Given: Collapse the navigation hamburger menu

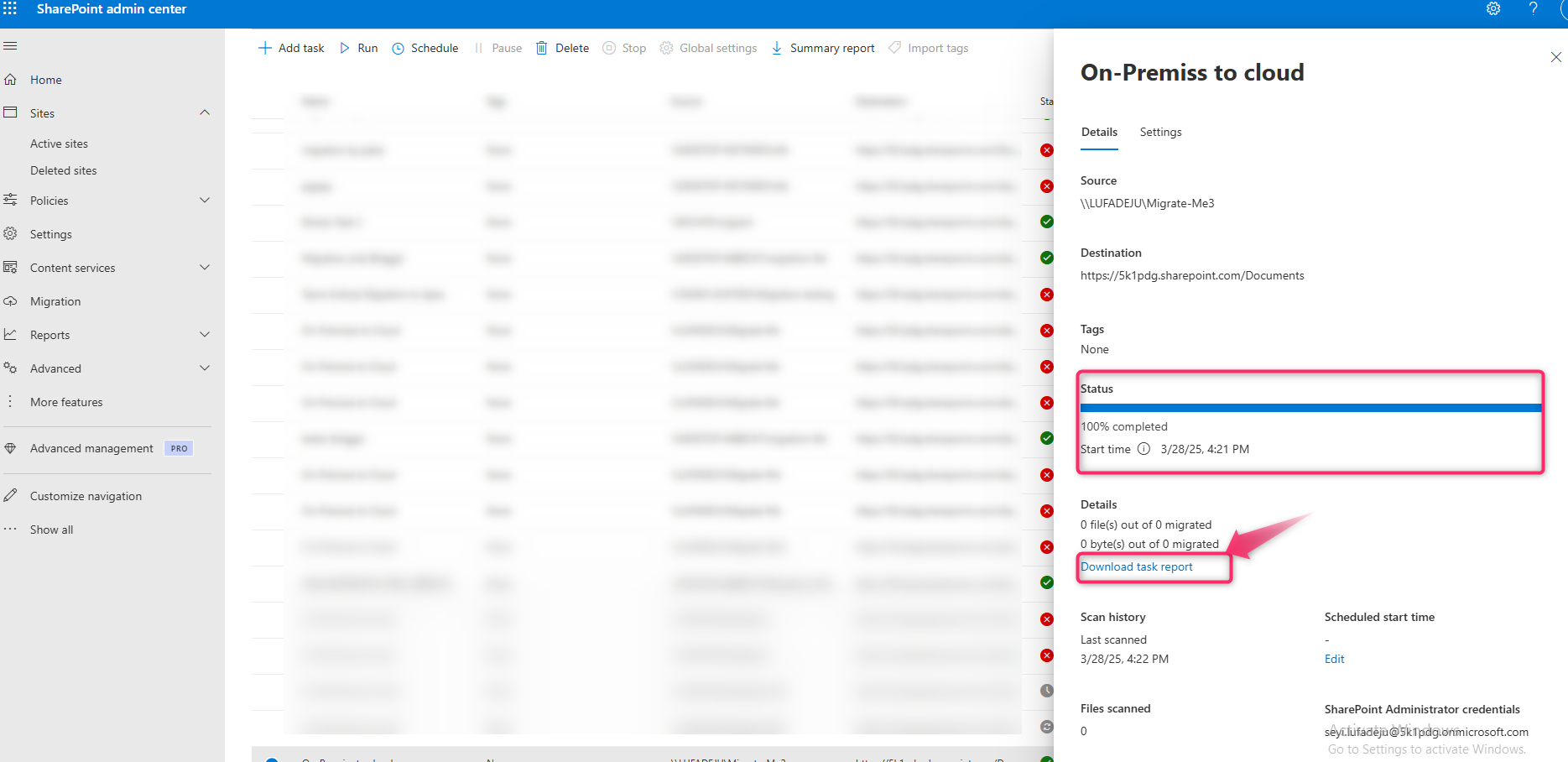Looking at the screenshot, I should tap(10, 46).
